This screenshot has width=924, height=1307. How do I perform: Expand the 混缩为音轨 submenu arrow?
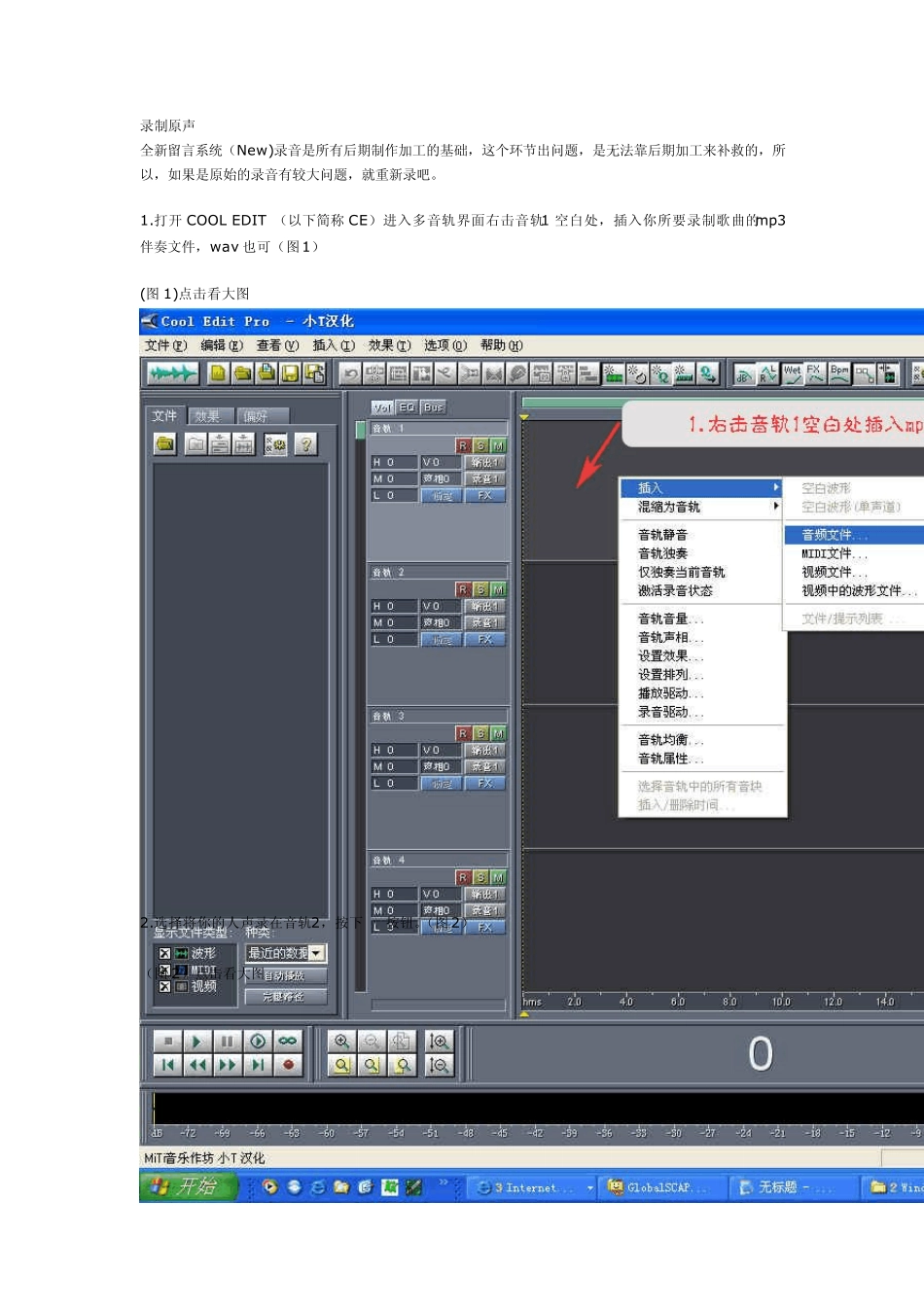pos(776,507)
